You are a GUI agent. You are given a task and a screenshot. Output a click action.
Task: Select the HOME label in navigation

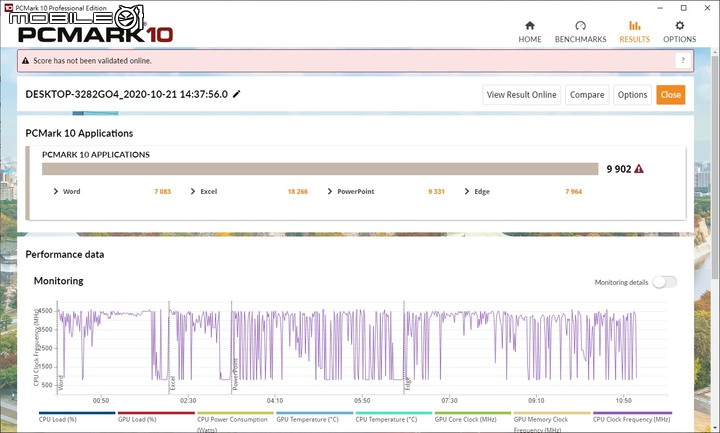530,39
